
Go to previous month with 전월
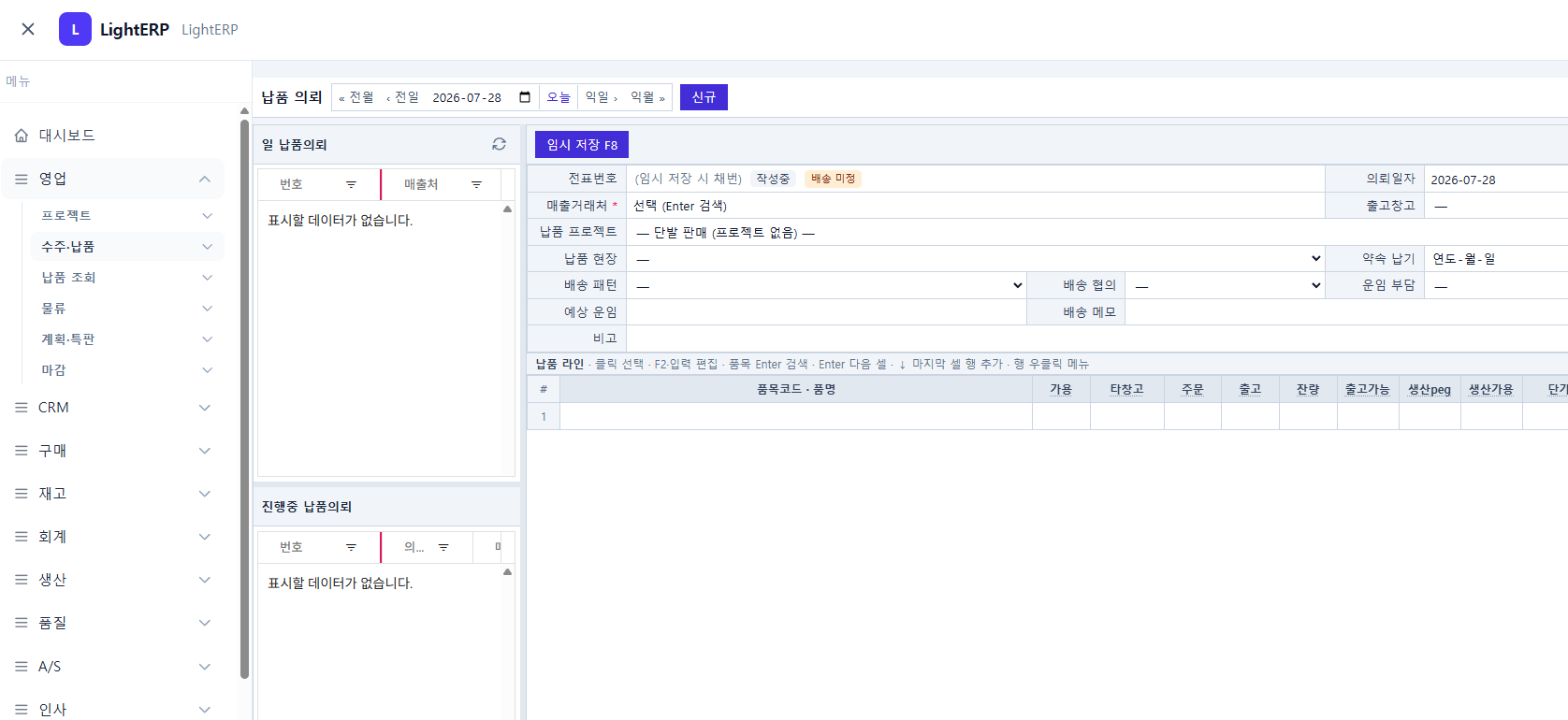pos(356,97)
